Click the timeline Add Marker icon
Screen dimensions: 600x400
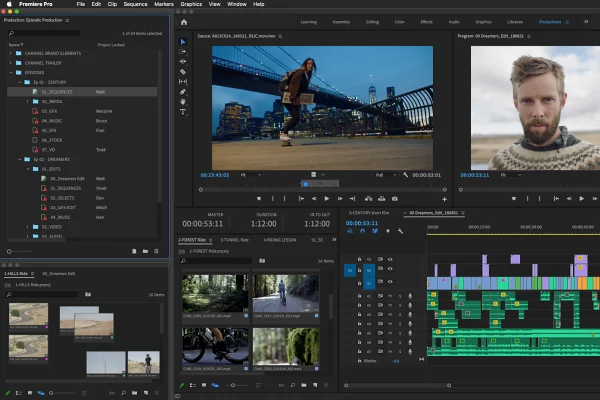tap(388, 231)
